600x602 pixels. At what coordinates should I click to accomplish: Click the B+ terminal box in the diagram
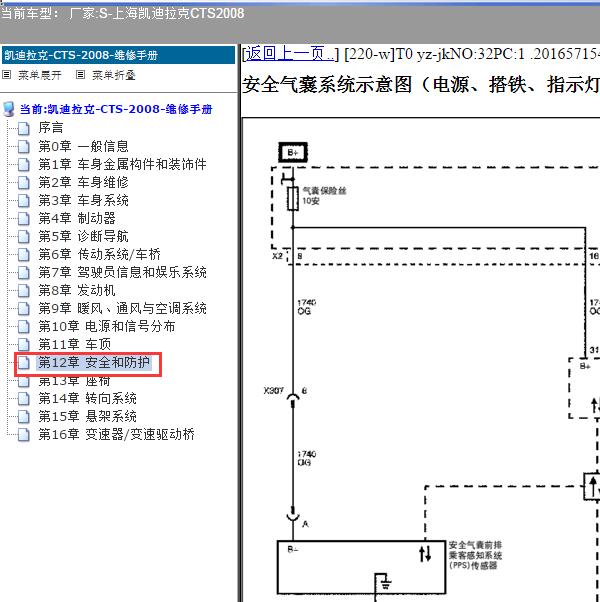click(293, 152)
